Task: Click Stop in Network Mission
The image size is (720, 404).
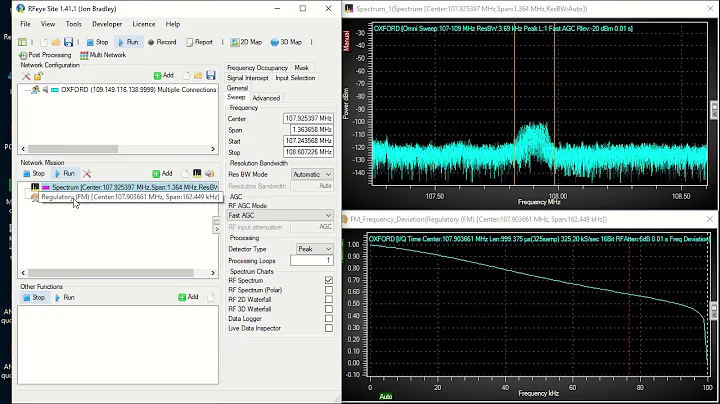Action: coord(34,174)
